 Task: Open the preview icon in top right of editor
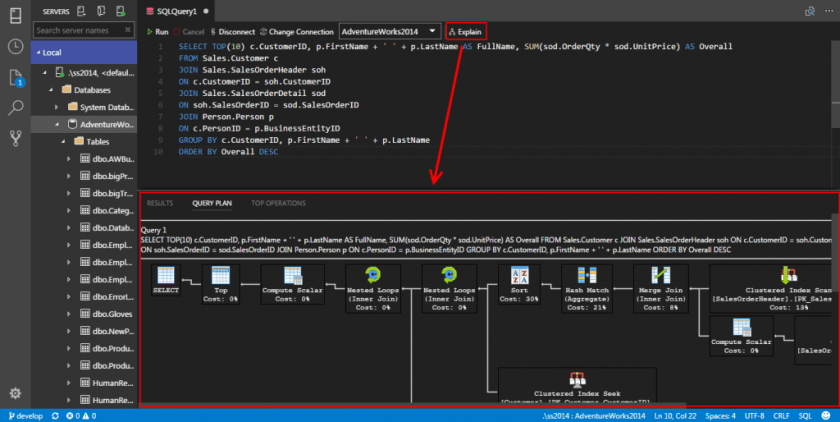click(x=810, y=11)
